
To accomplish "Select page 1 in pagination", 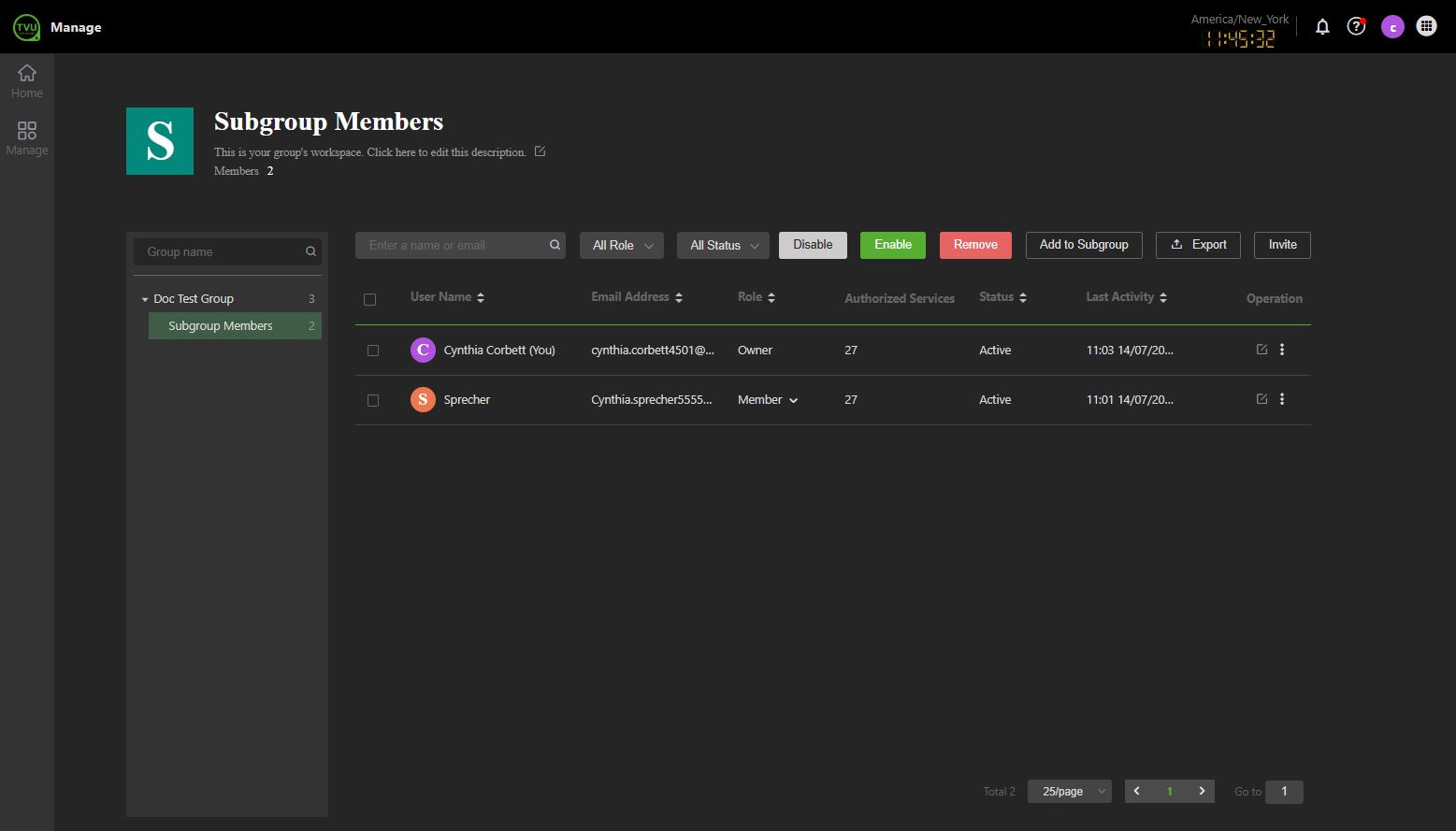I will 1169,791.
